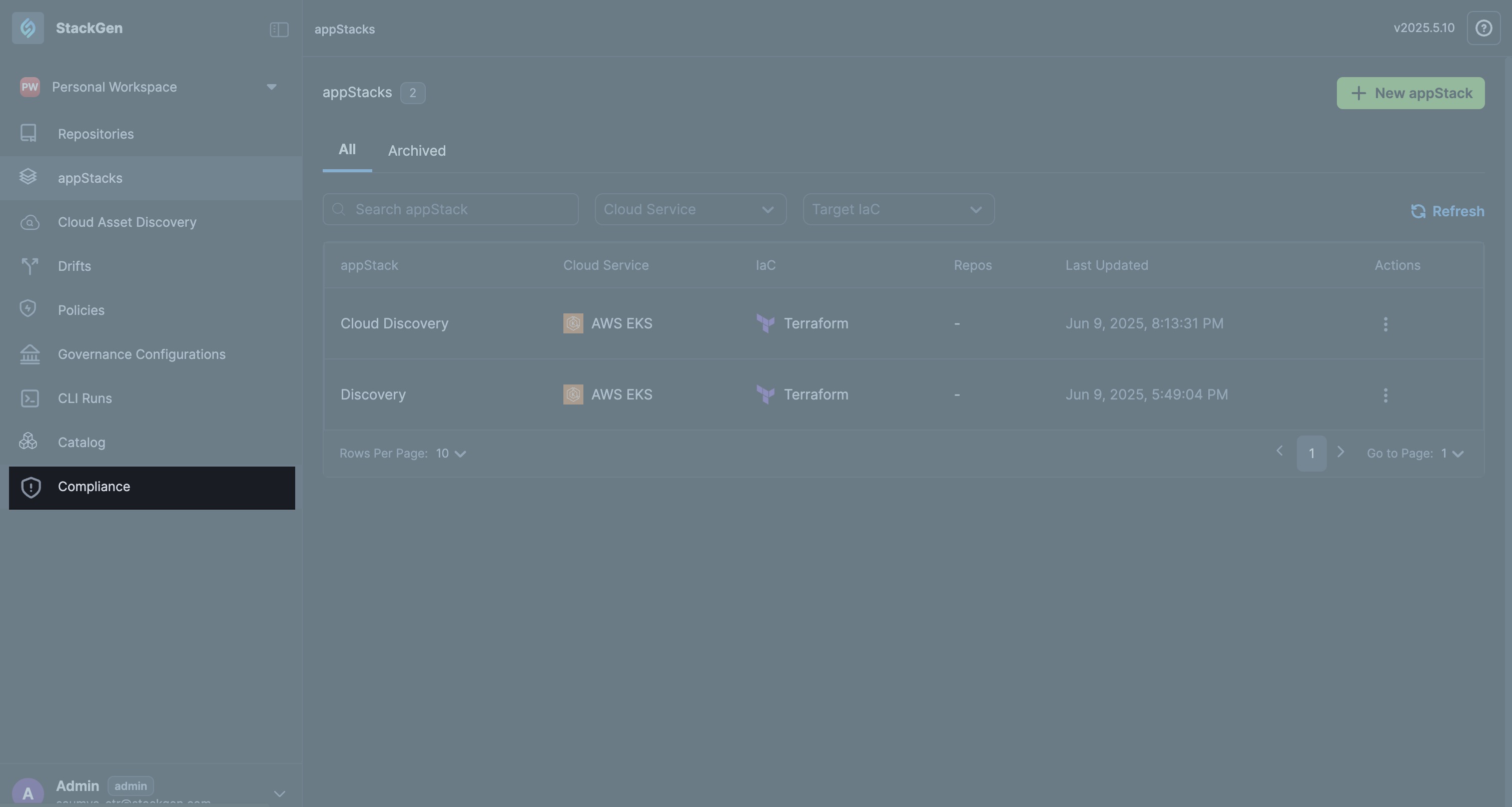
Task: Click the search magnifier icon
Action: pos(339,209)
